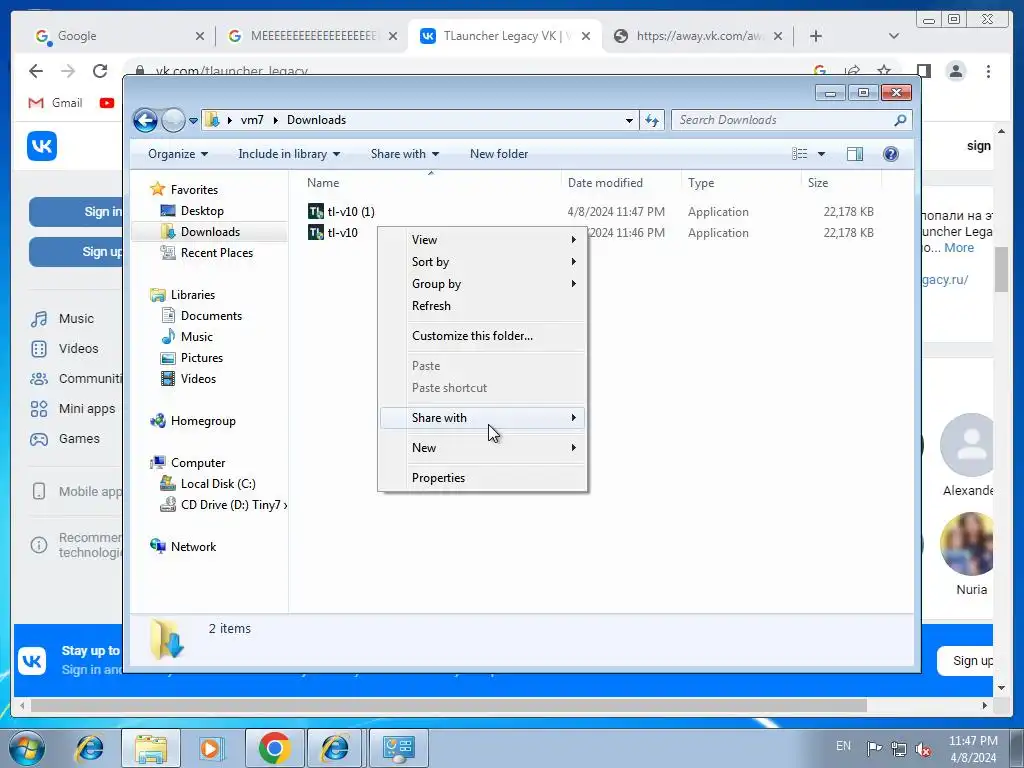
Task: Change the Explorer view icon
Action: pos(799,153)
